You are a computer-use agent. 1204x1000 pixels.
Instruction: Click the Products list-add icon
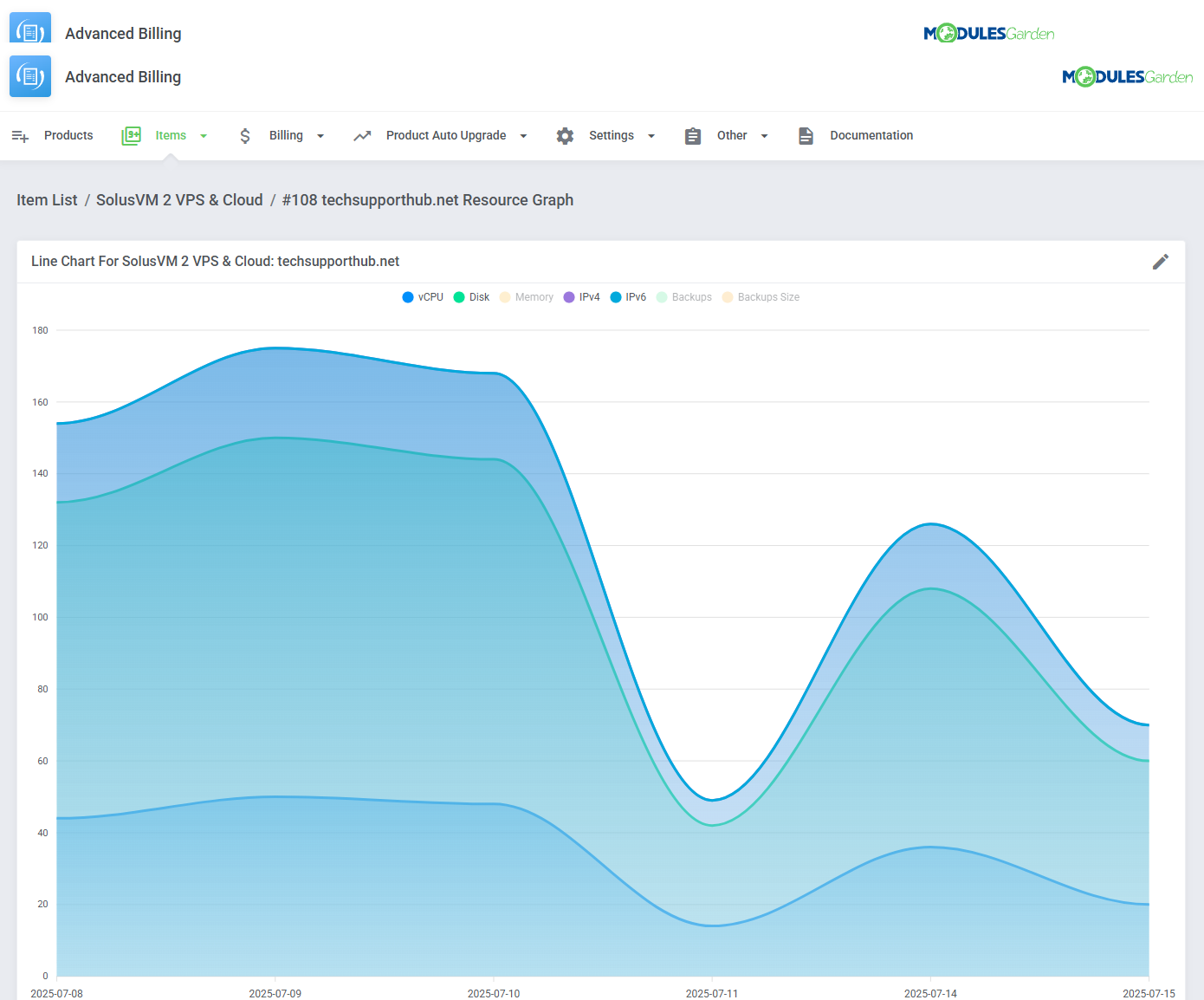tap(20, 136)
